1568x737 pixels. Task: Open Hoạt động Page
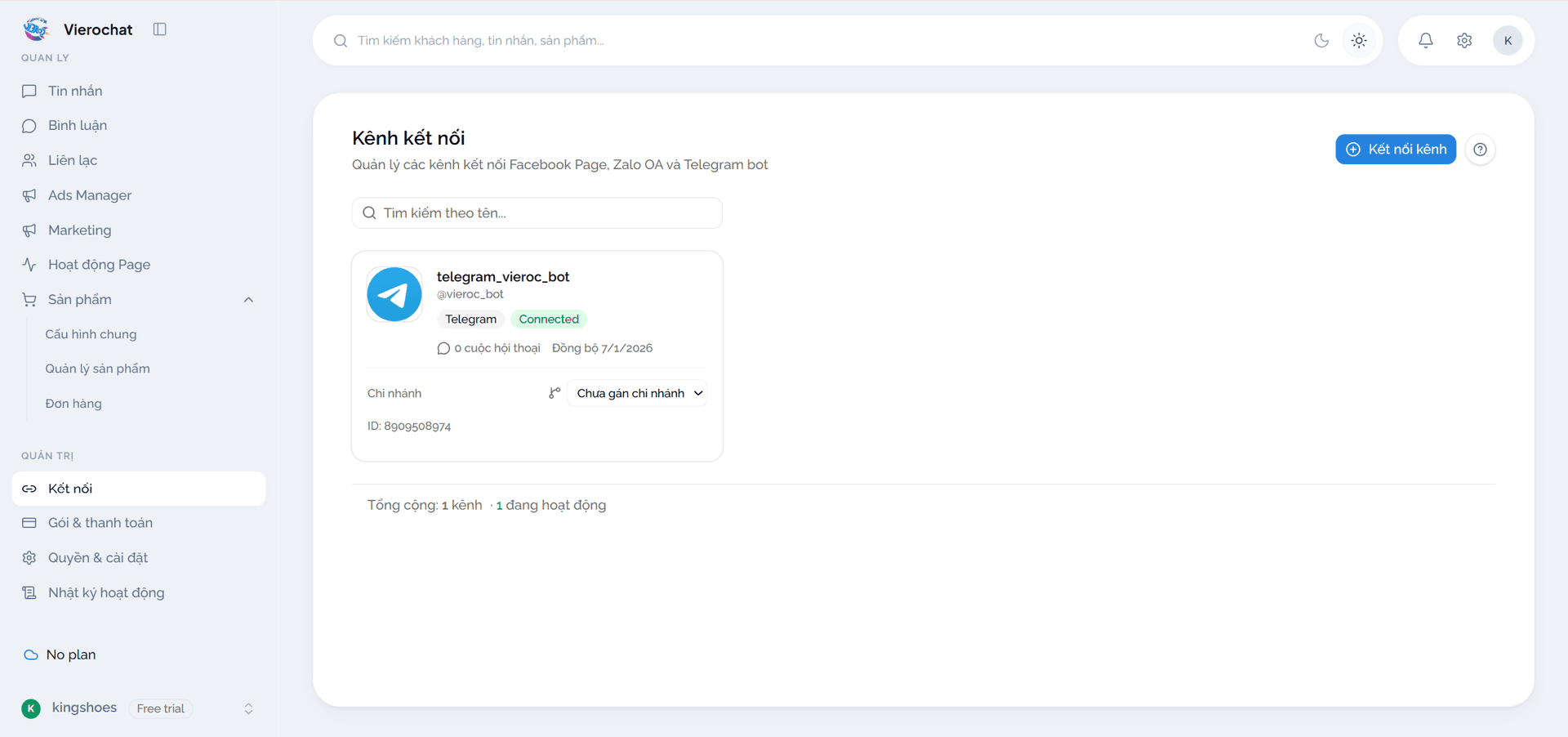(x=139, y=265)
